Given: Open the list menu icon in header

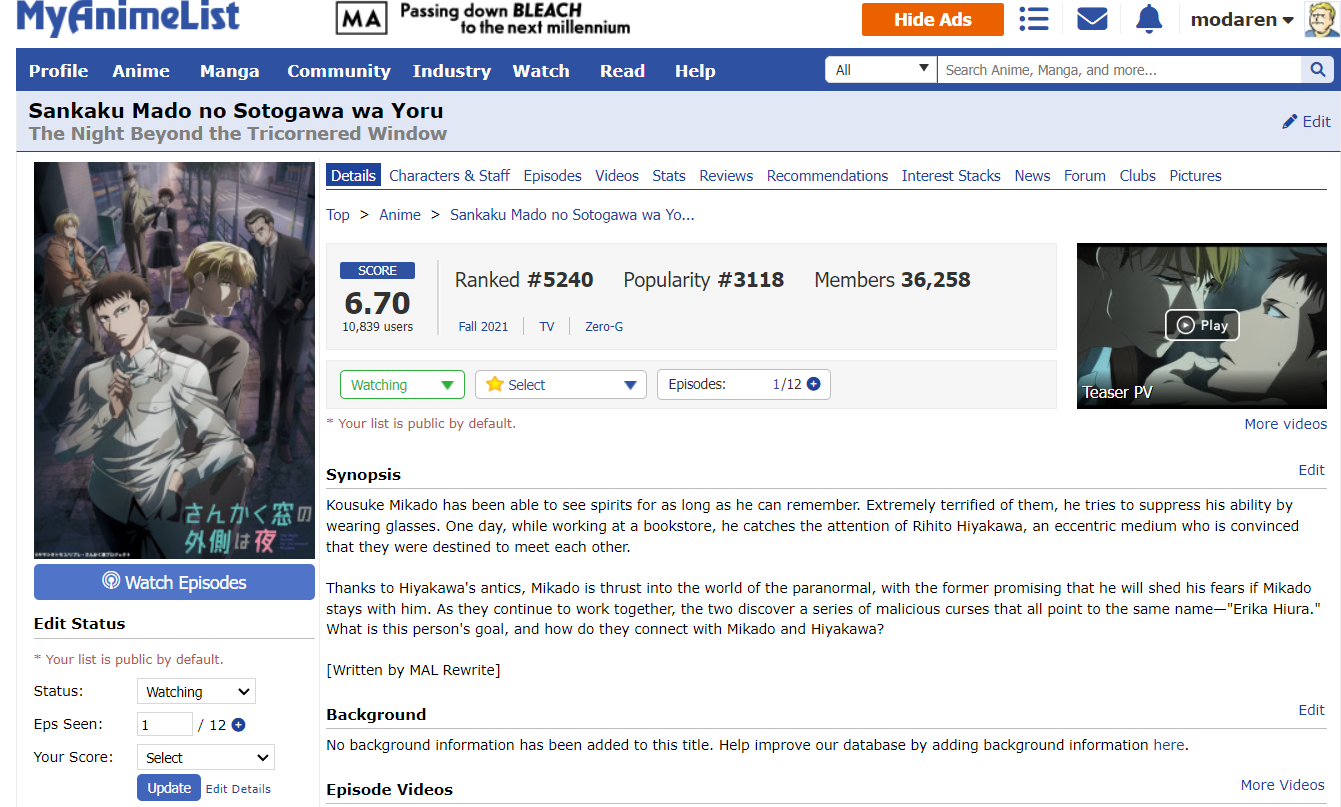Looking at the screenshot, I should click(x=1034, y=19).
